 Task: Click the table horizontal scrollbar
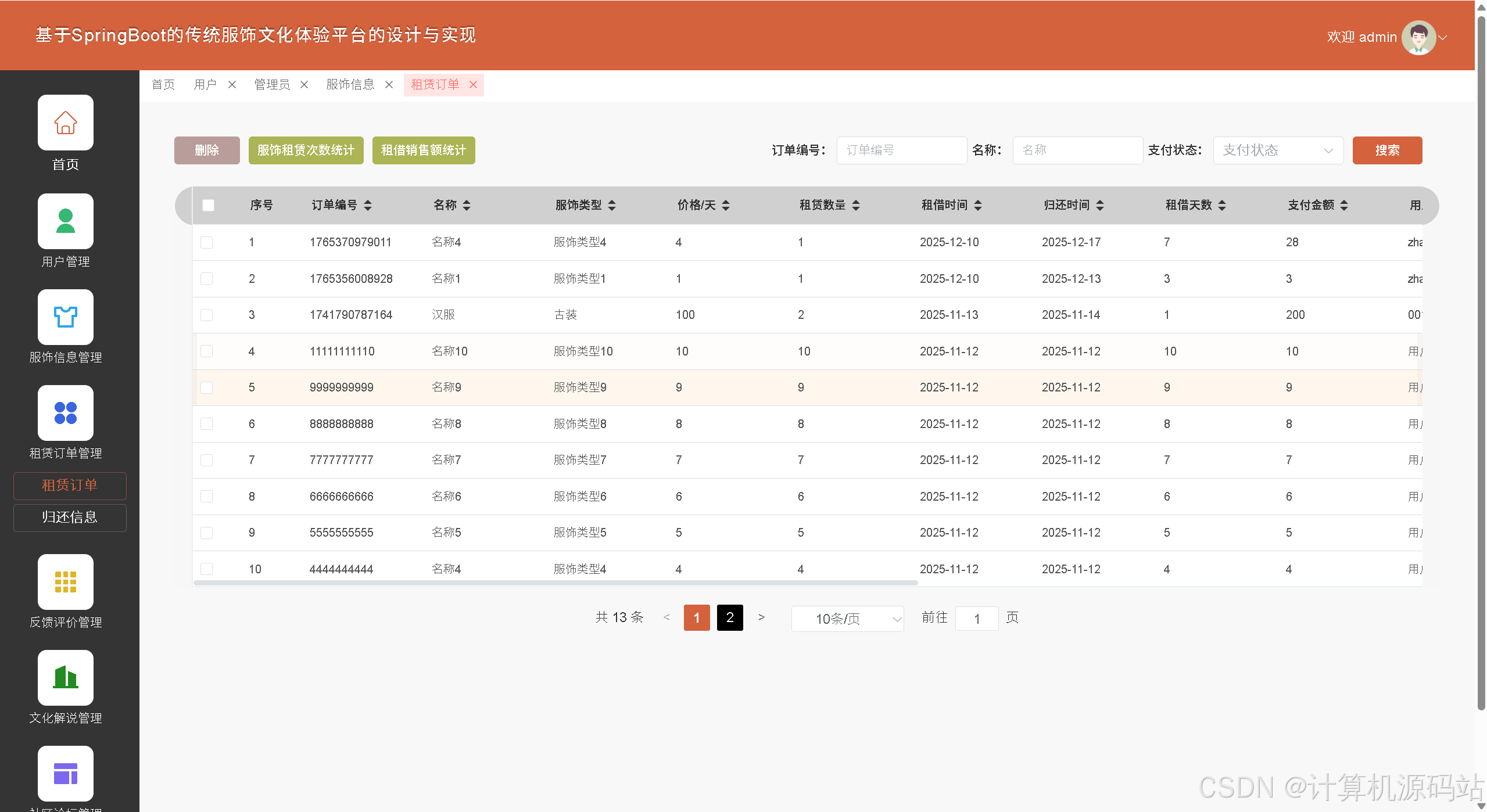[x=555, y=583]
